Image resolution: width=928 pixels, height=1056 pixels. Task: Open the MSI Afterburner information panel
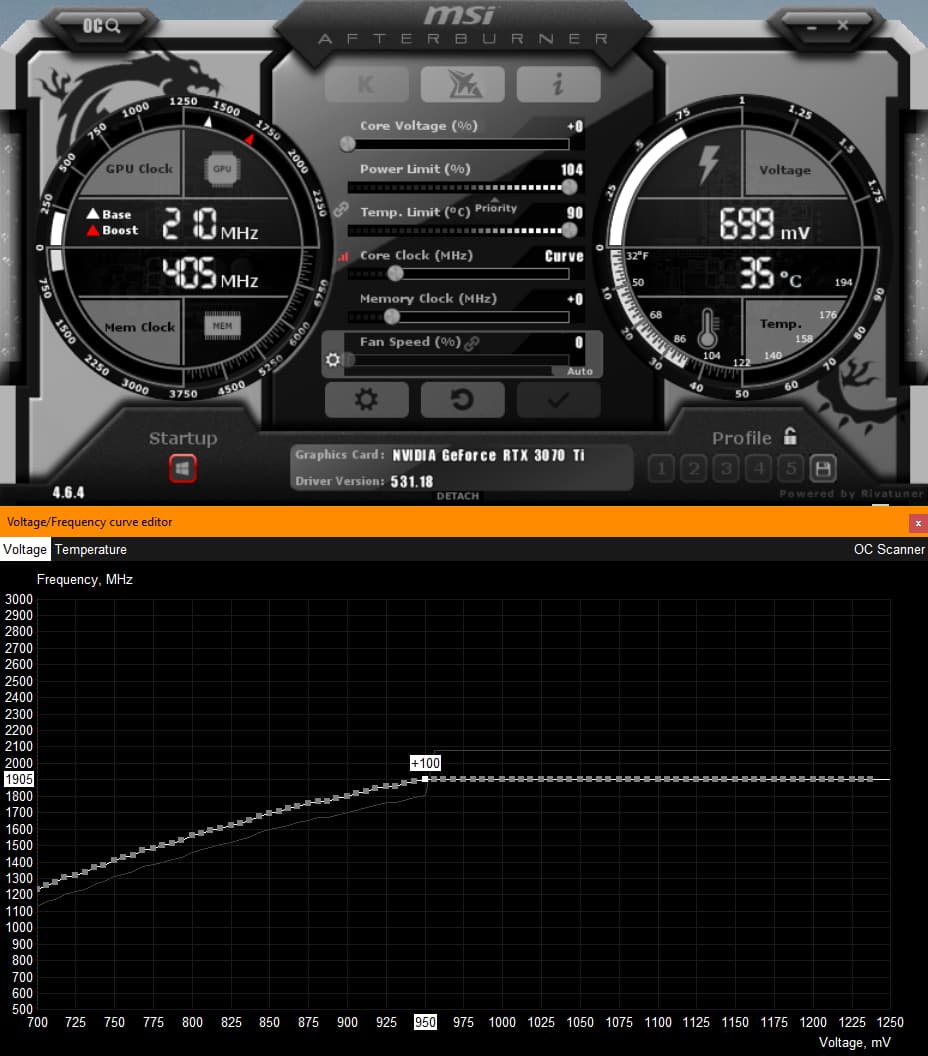[x=558, y=84]
